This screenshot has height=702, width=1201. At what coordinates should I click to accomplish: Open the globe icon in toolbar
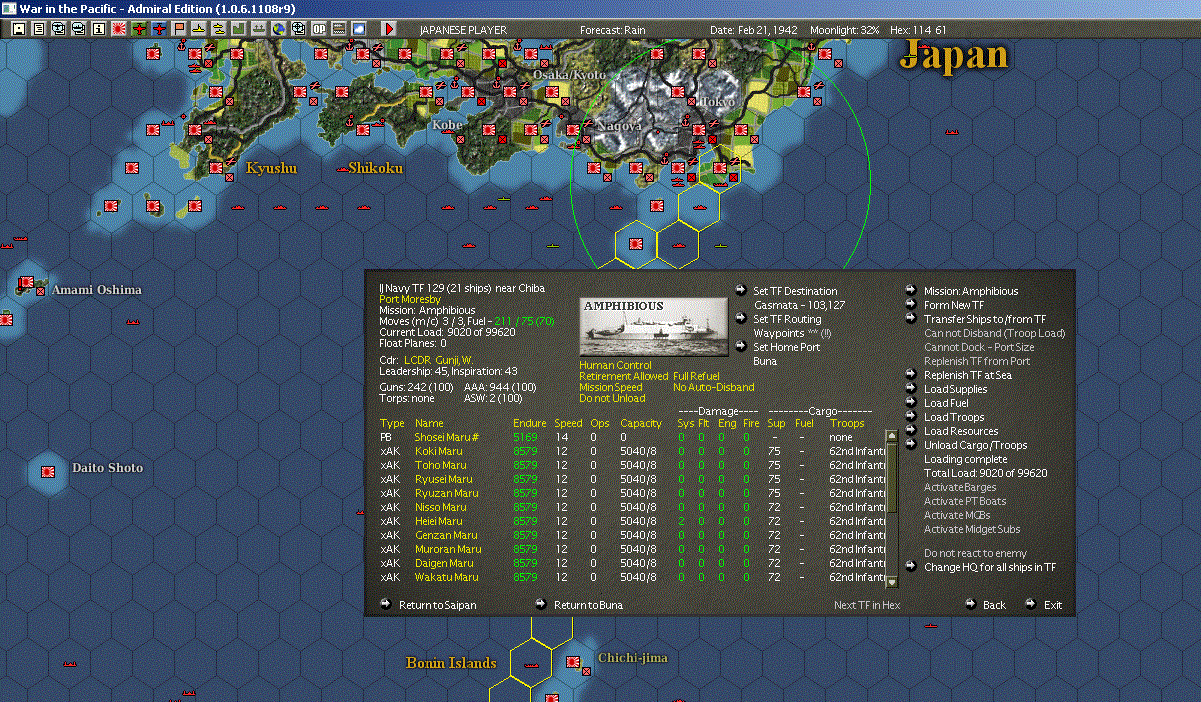click(x=278, y=29)
